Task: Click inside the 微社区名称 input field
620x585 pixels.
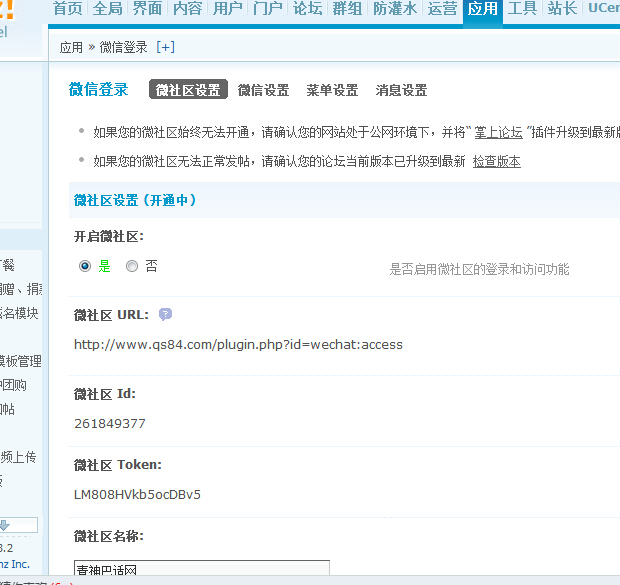Action: coord(202,568)
